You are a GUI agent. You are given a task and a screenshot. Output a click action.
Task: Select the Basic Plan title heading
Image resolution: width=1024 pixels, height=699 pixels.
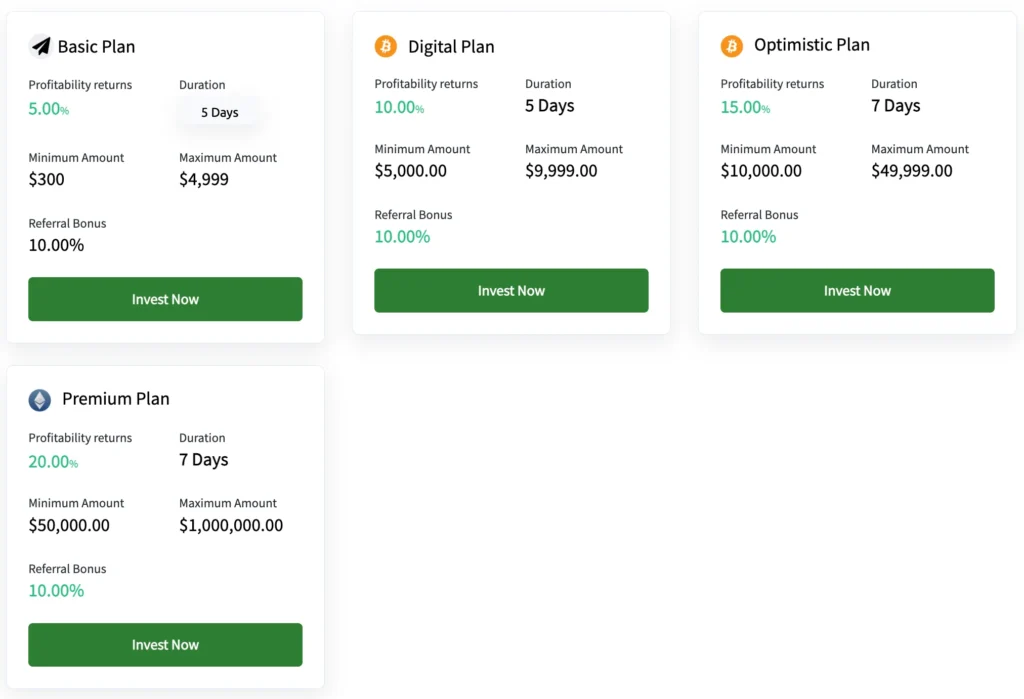point(97,46)
